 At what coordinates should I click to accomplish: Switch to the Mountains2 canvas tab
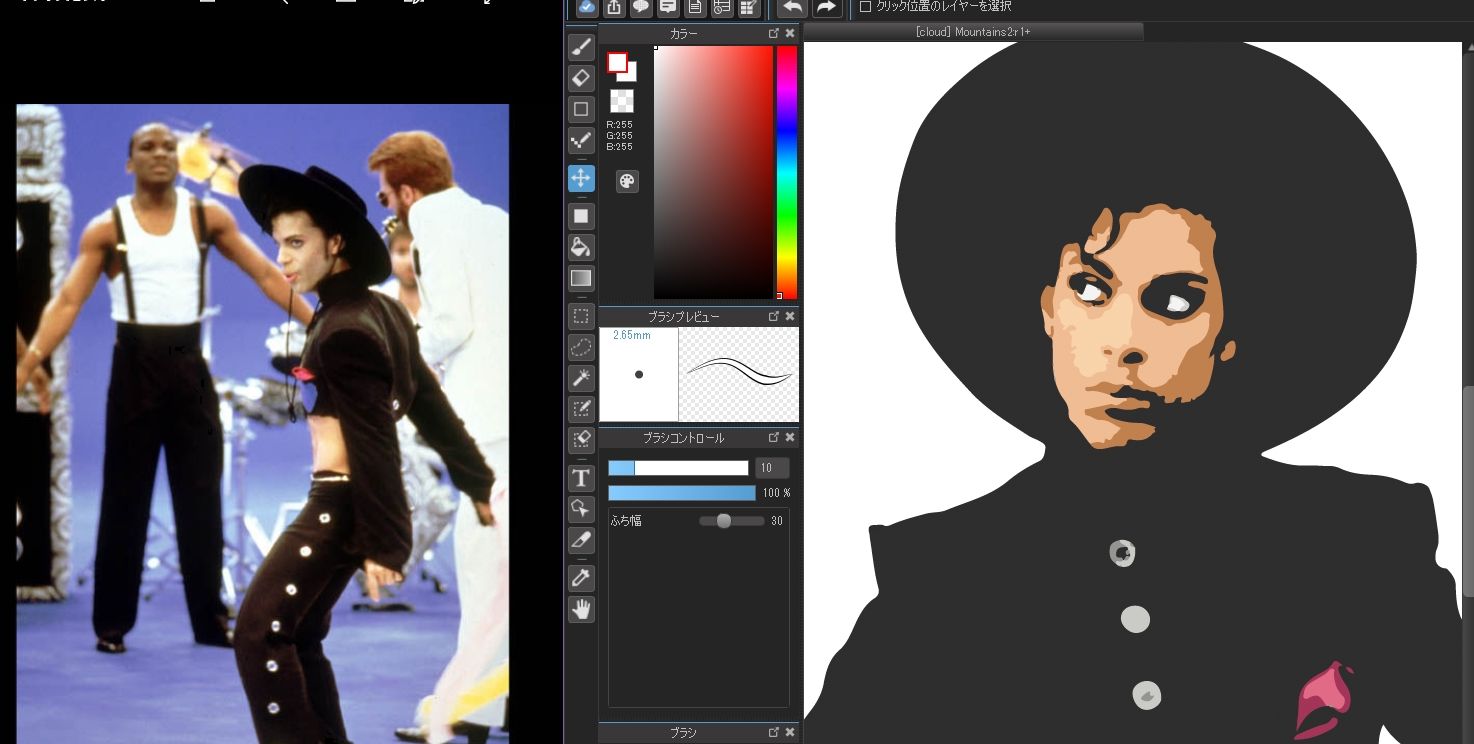973,32
